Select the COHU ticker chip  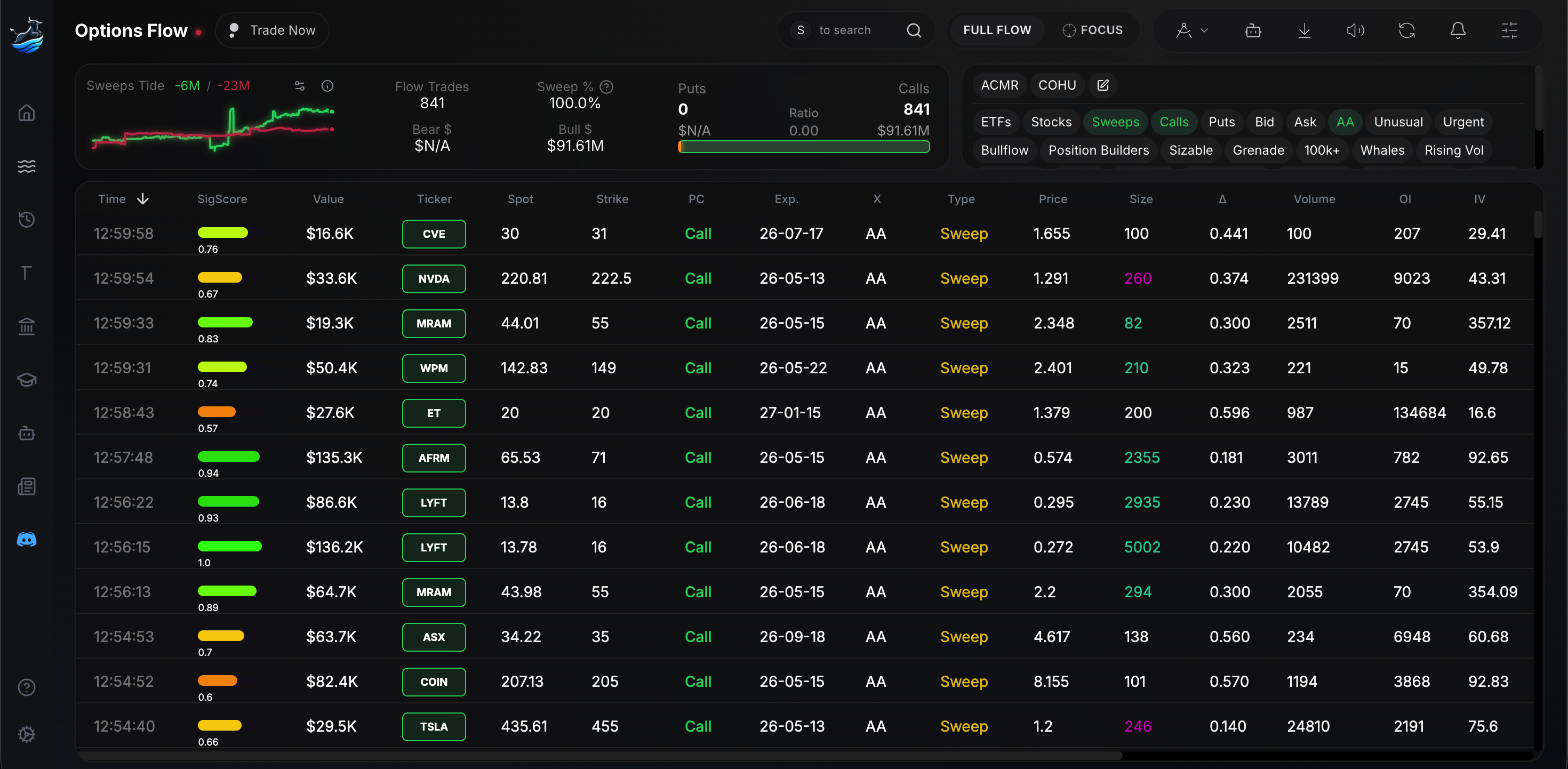tap(1057, 85)
